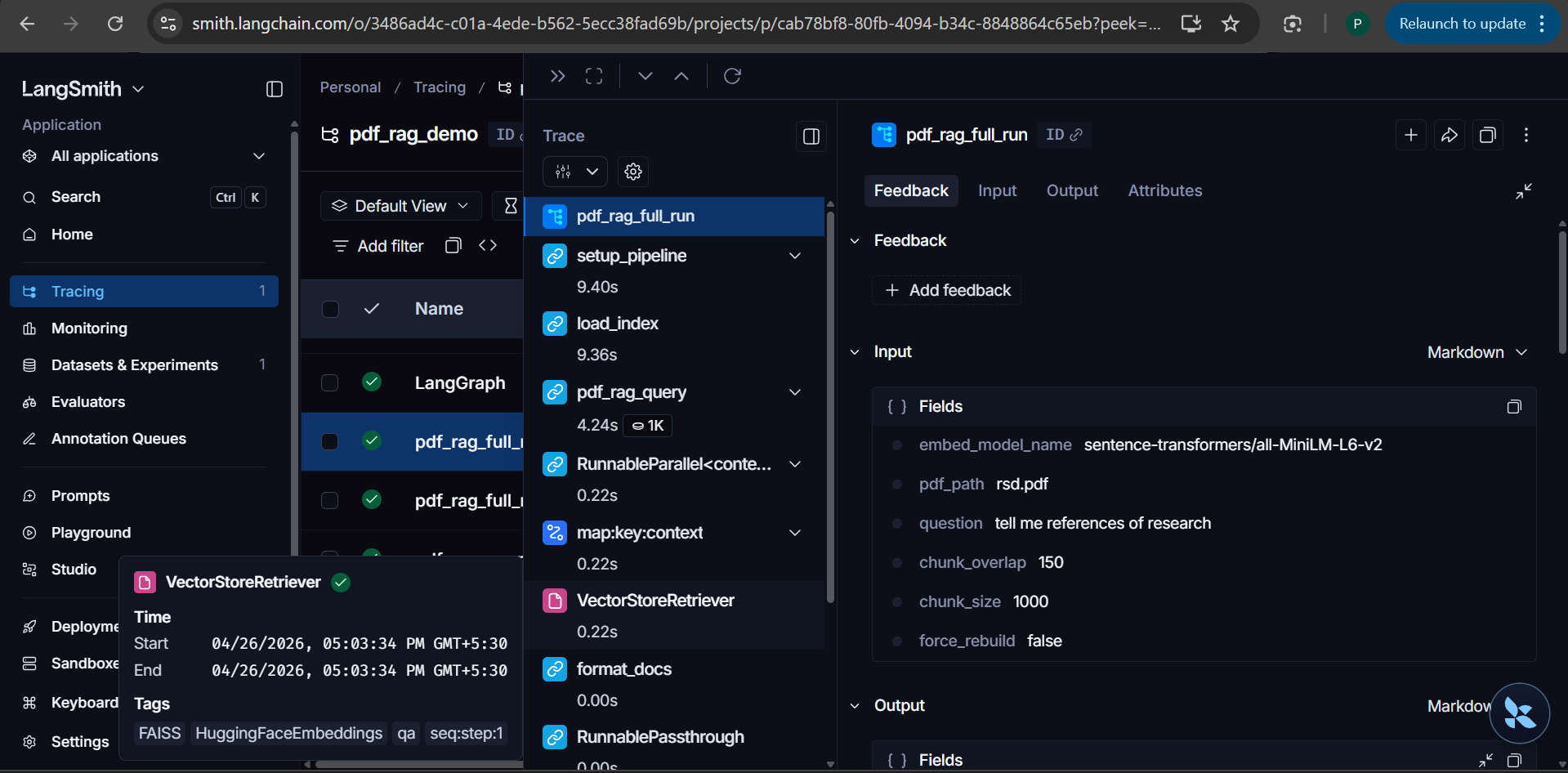Screen dimensions: 1568x773
Task: Copy filter icon next to Add filter
Action: point(453,246)
